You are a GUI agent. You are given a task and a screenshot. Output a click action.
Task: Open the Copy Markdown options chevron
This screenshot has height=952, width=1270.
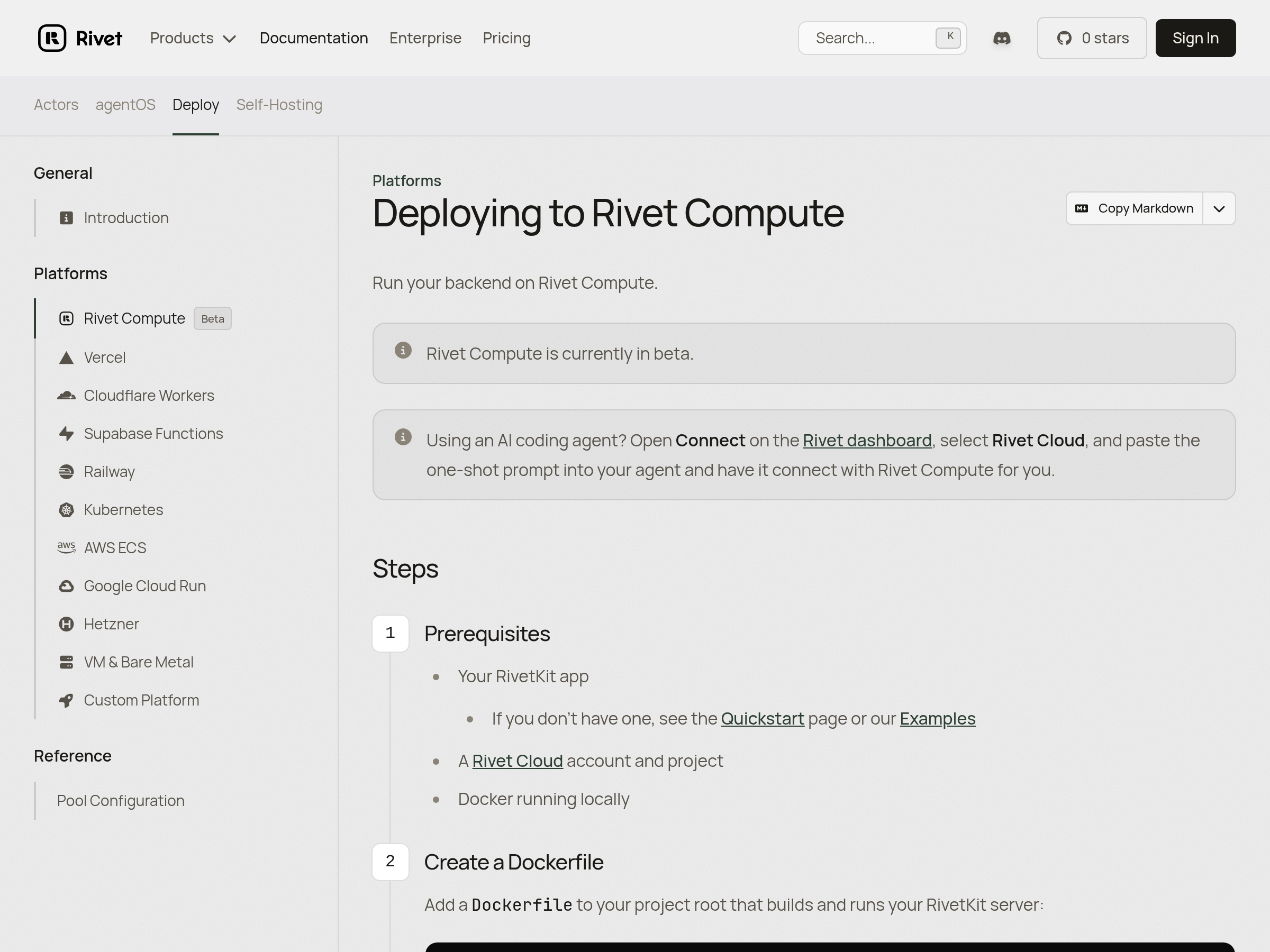[1219, 208]
